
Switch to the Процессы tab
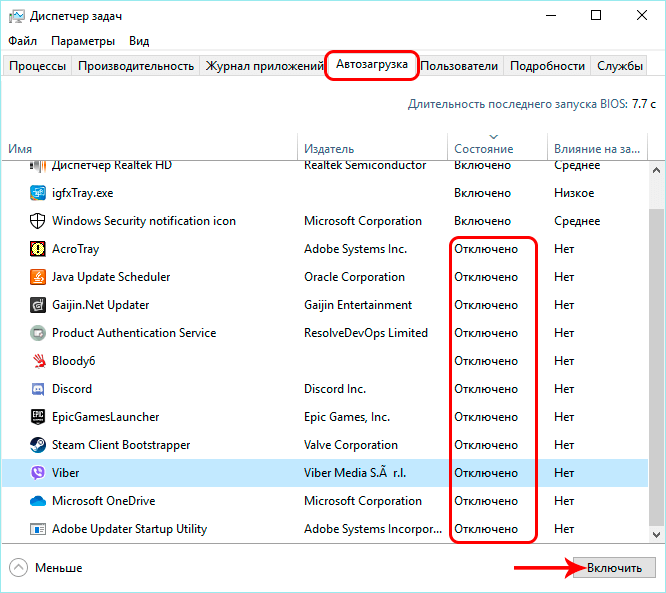pyautogui.click(x=37, y=66)
